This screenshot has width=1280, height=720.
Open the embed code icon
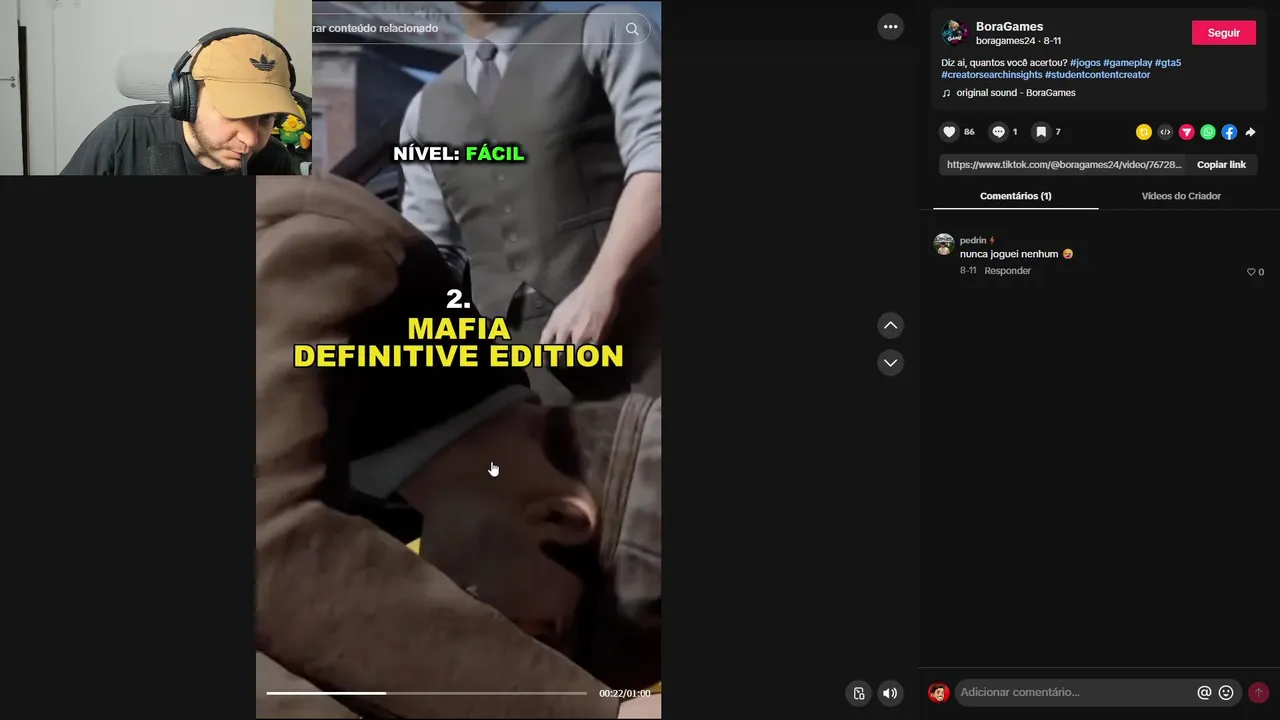(x=1165, y=132)
